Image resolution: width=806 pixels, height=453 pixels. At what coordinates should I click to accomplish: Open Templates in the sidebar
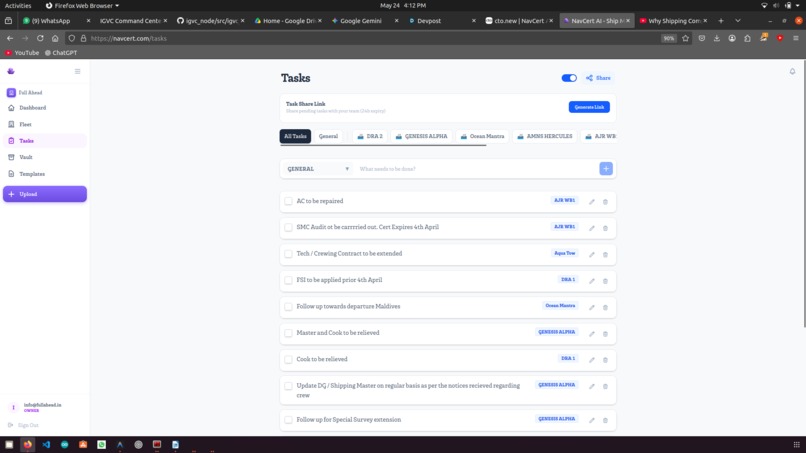click(x=45, y=174)
